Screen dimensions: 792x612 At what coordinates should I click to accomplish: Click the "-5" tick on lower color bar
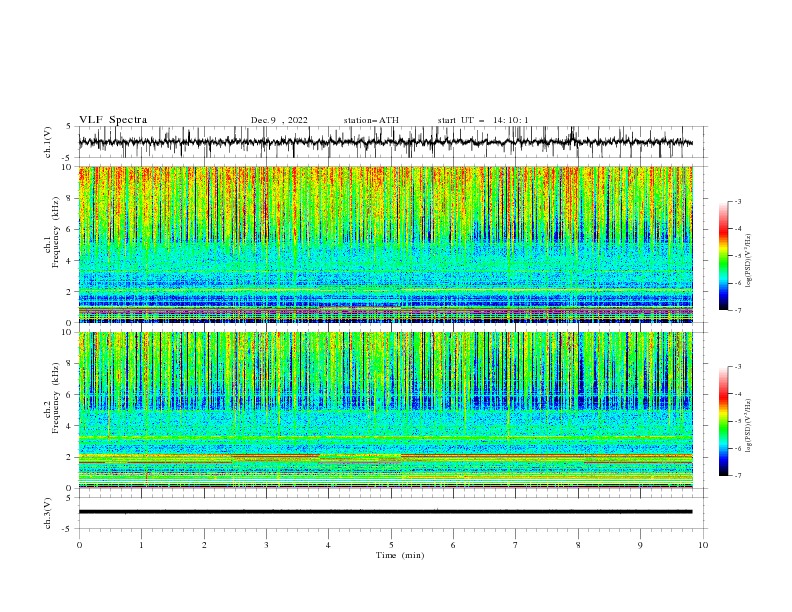(738, 421)
